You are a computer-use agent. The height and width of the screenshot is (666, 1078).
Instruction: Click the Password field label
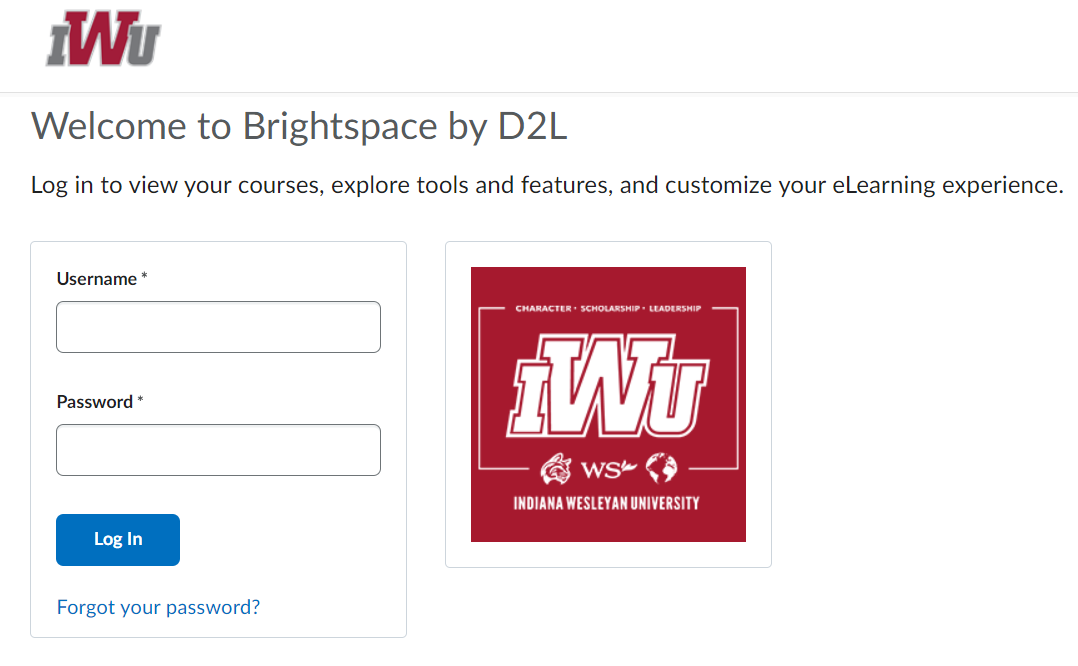point(94,402)
